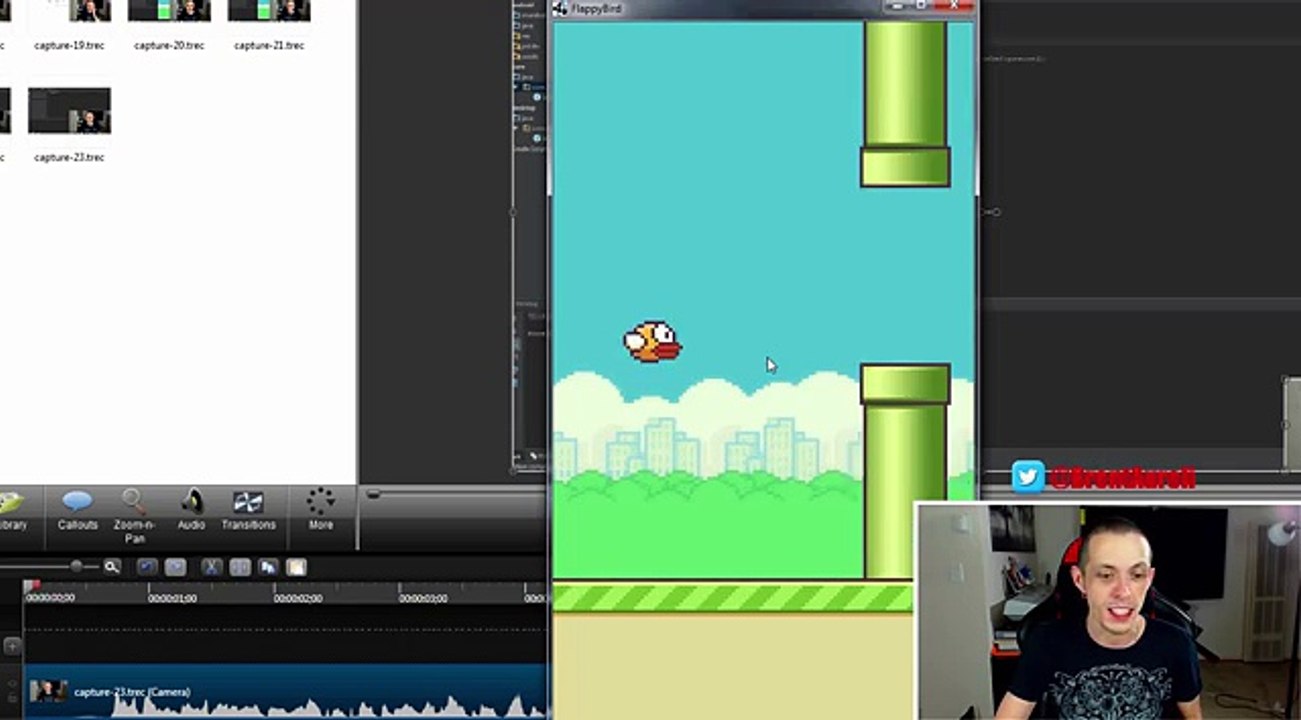The width and height of the screenshot is (1301, 720).
Task: Split the clip using the Split icon
Action: (x=240, y=567)
